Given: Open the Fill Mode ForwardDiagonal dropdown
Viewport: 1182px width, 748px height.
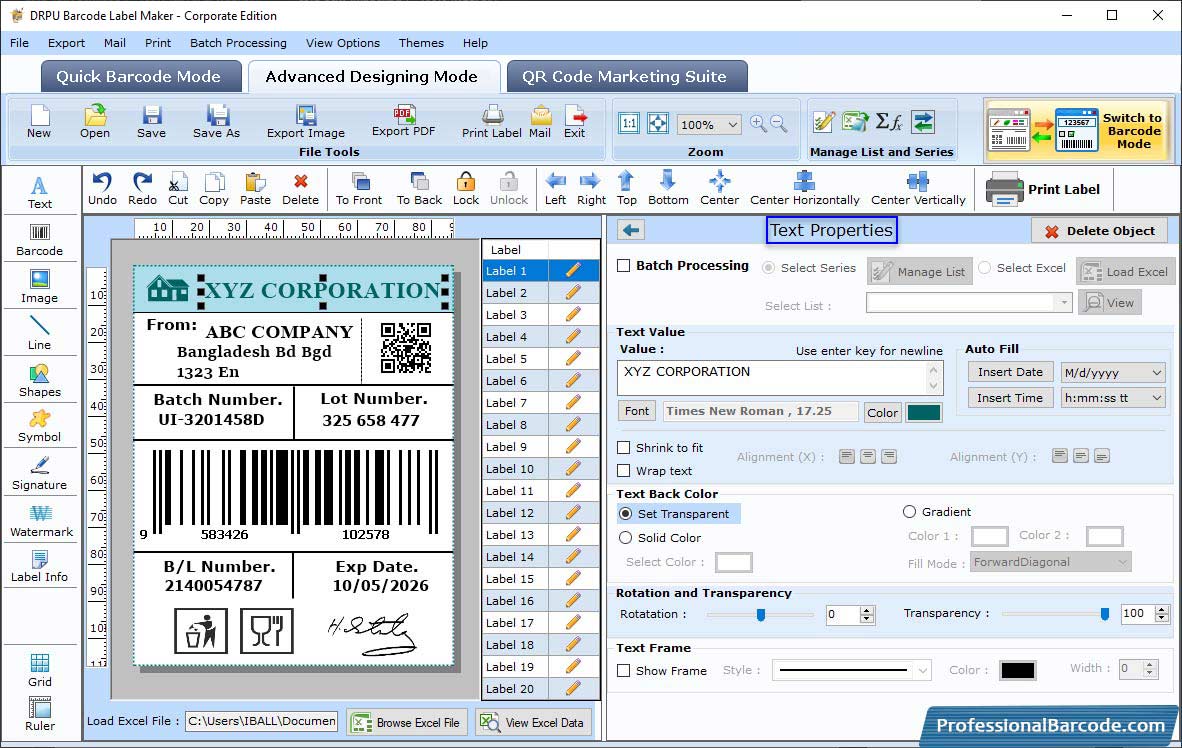Looking at the screenshot, I should (x=1051, y=562).
